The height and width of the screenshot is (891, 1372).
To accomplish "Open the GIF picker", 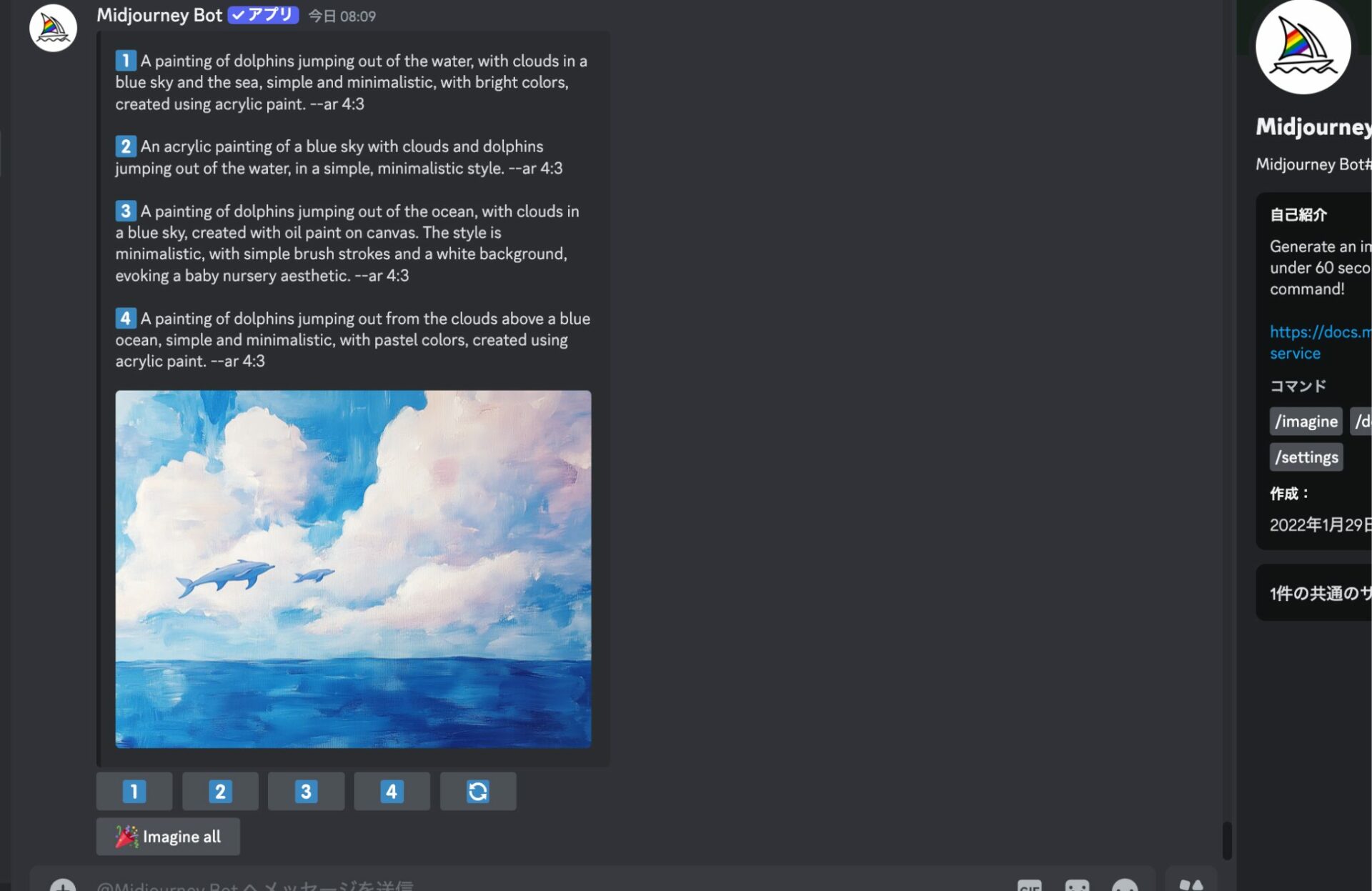I will pyautogui.click(x=1029, y=886).
